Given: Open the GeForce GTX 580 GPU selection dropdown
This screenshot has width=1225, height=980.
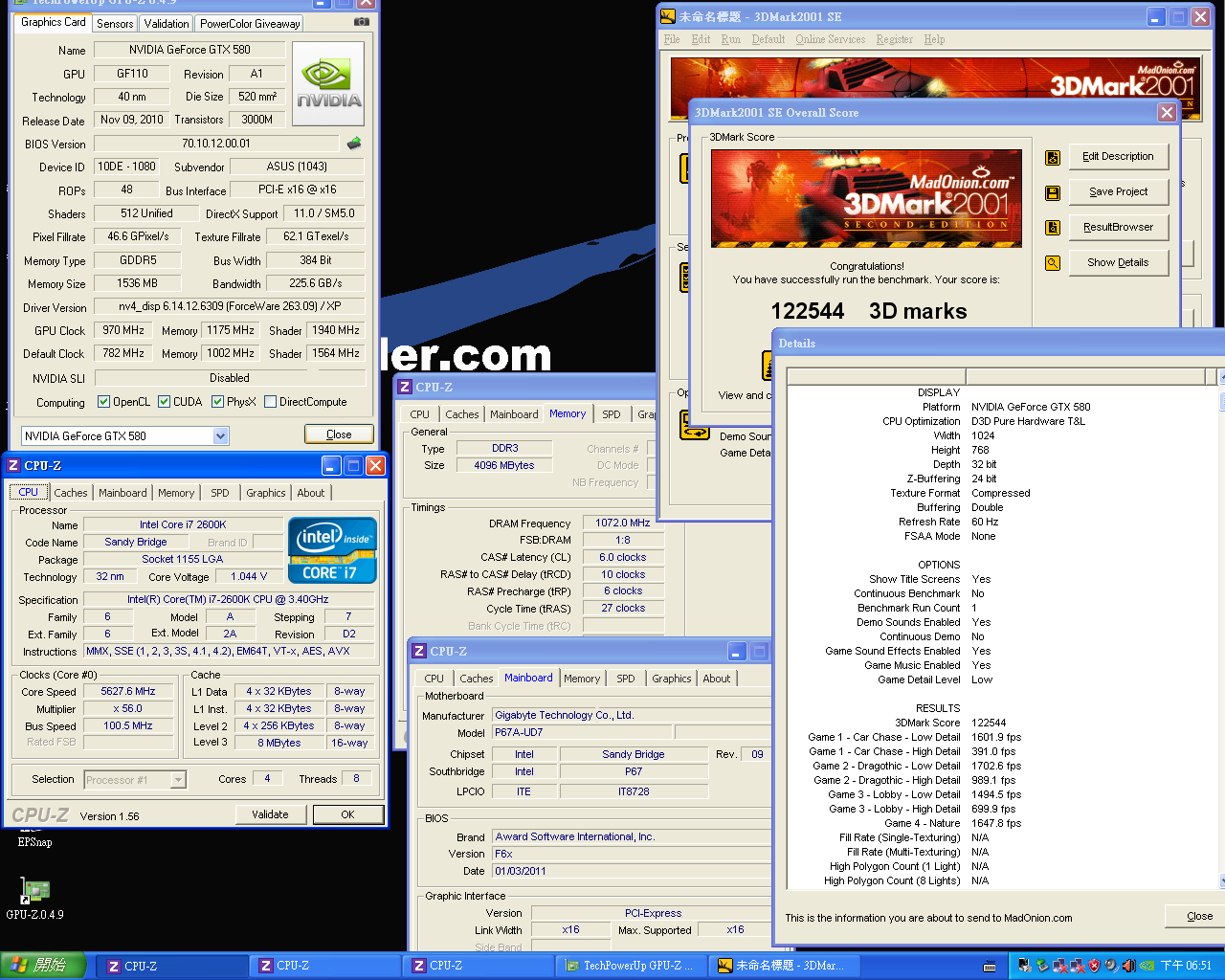Looking at the screenshot, I should coord(220,436).
